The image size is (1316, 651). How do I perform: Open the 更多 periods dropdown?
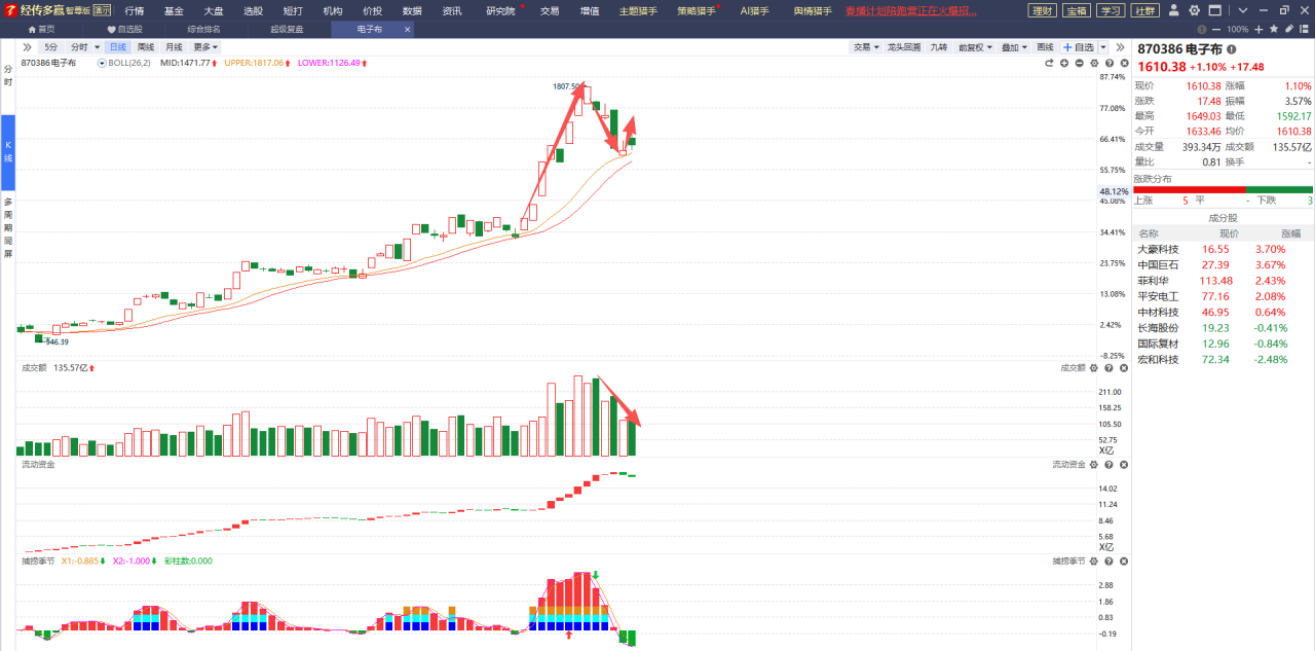[206, 47]
